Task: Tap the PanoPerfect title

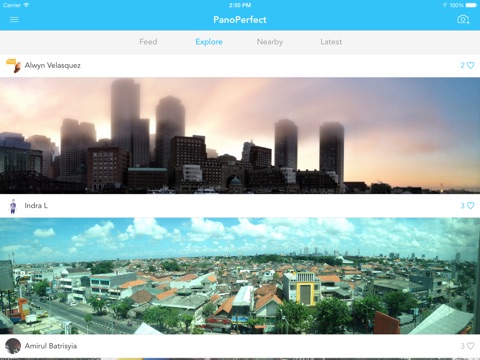Action: point(240,20)
